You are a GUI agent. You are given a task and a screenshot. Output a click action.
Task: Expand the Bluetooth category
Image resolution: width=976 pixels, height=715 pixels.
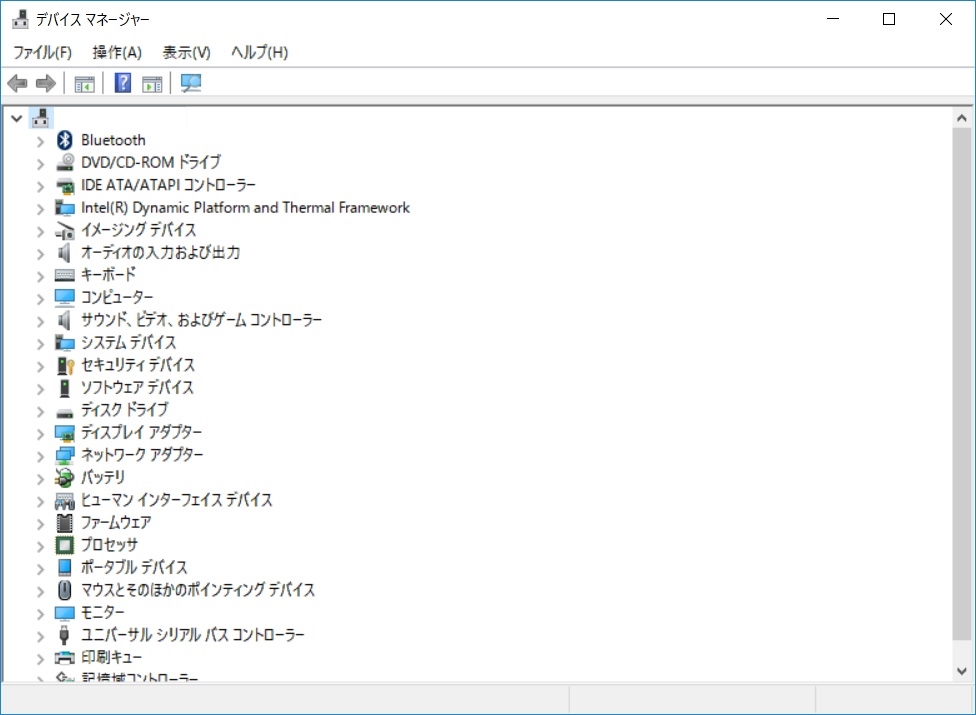click(x=40, y=141)
